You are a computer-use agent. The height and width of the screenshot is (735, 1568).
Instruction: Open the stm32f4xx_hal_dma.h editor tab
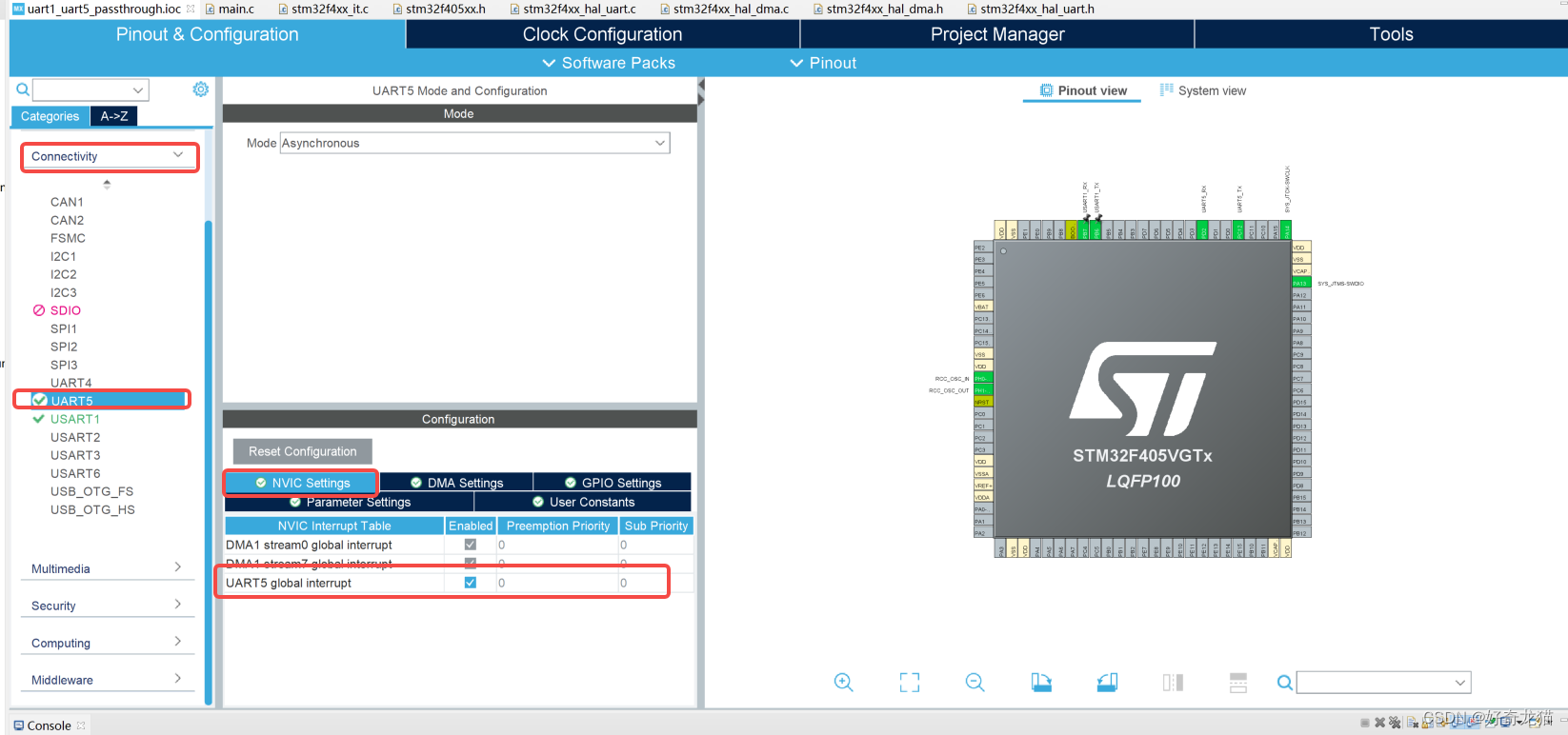pyautogui.click(x=876, y=9)
